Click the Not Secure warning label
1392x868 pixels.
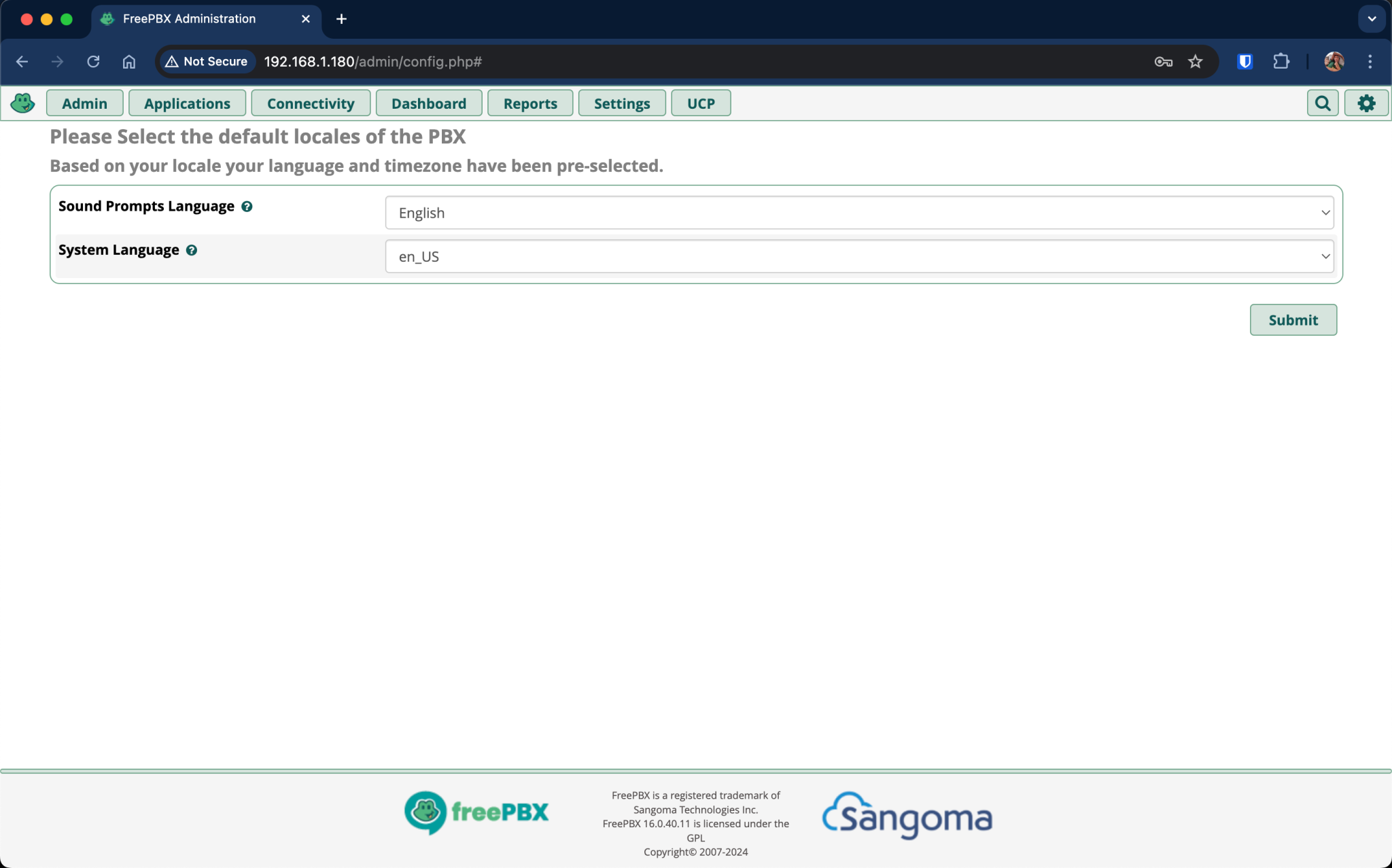click(x=207, y=61)
